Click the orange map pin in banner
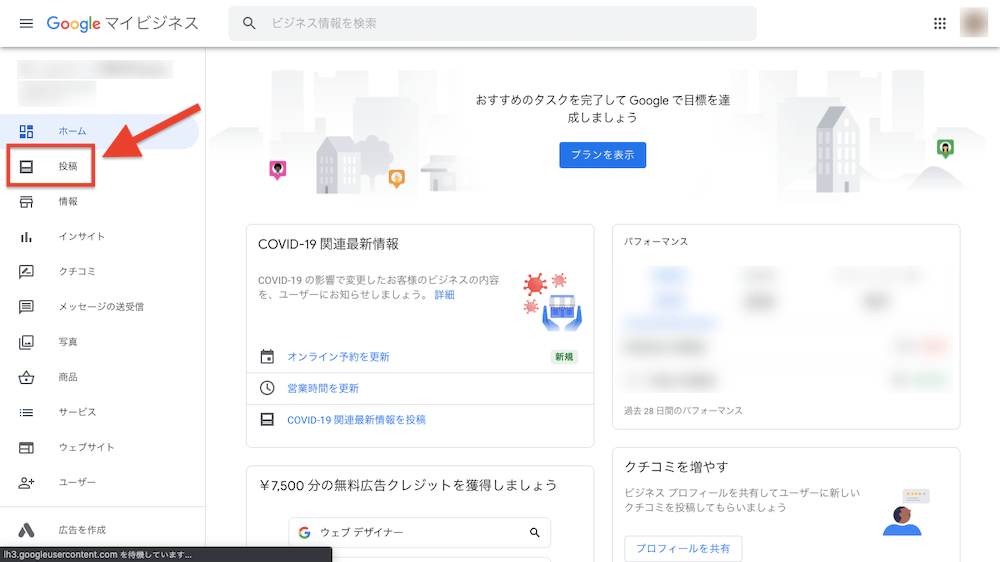The height and width of the screenshot is (562, 1000). coord(397,179)
